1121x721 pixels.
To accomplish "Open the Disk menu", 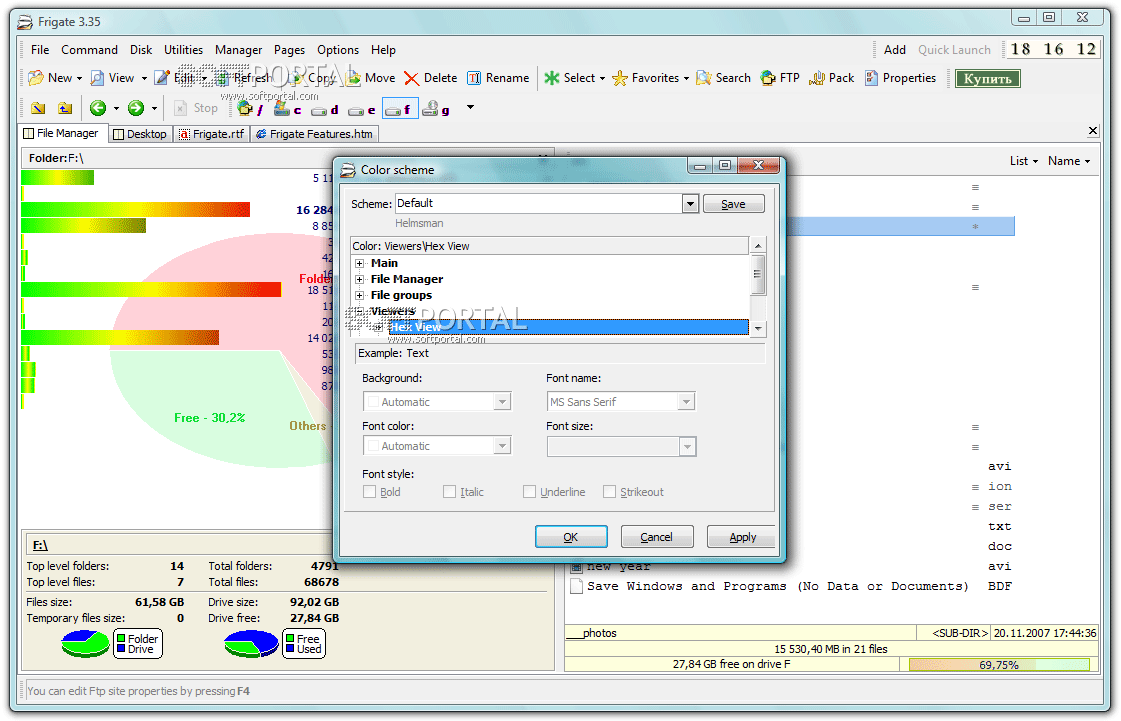I will tap(141, 50).
